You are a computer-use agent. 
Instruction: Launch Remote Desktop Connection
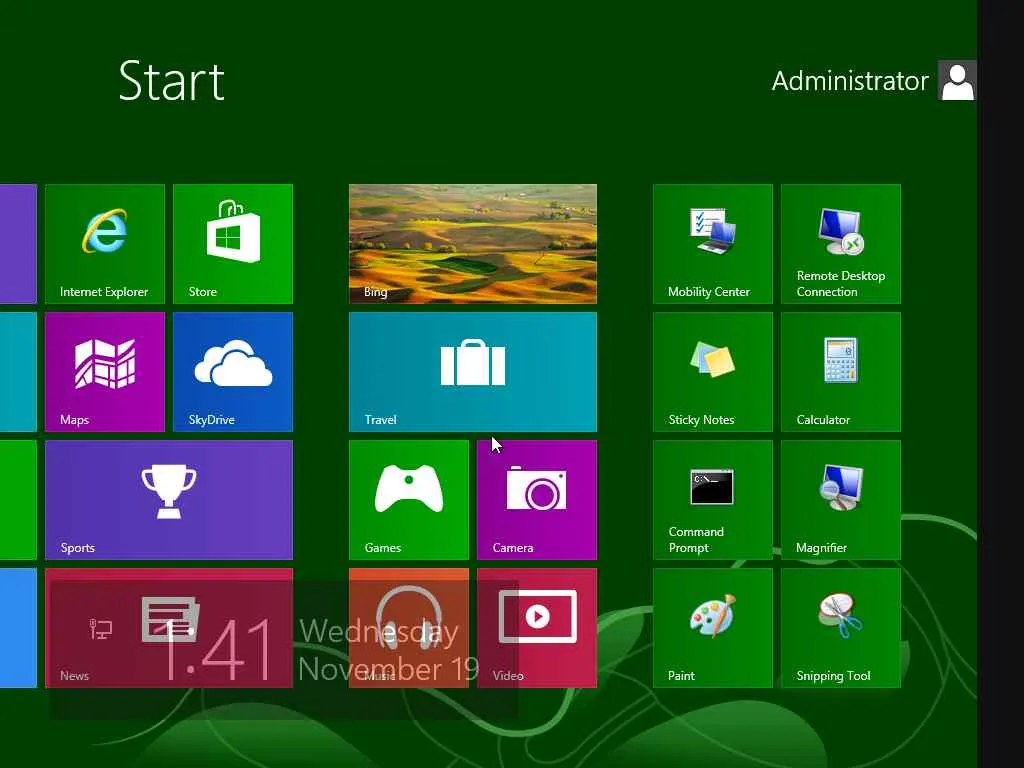pos(840,244)
